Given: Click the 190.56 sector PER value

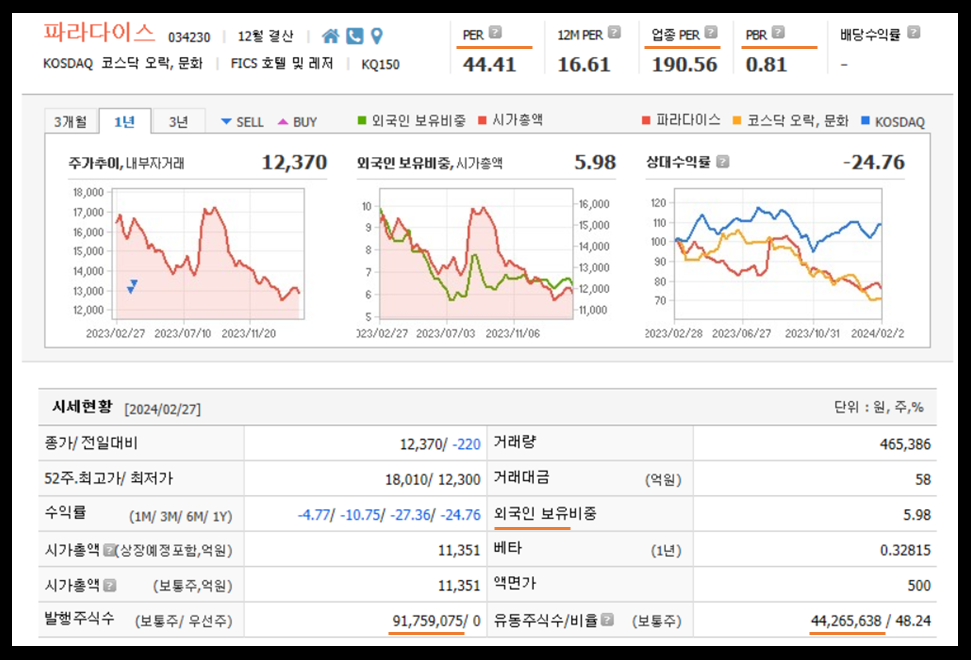Looking at the screenshot, I should 684,64.
